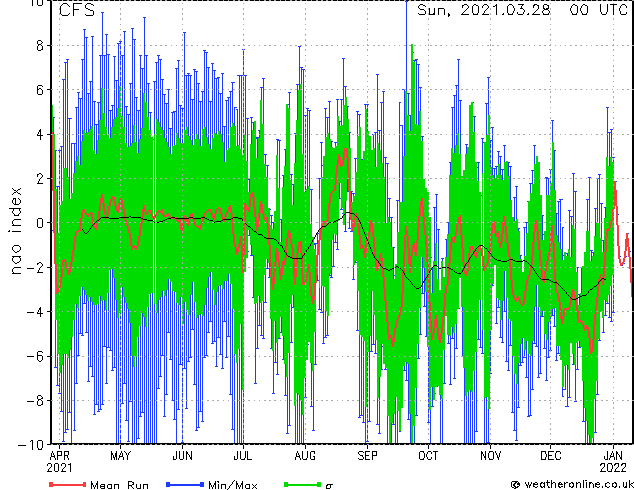Click the y-axis value -6

point(35,356)
